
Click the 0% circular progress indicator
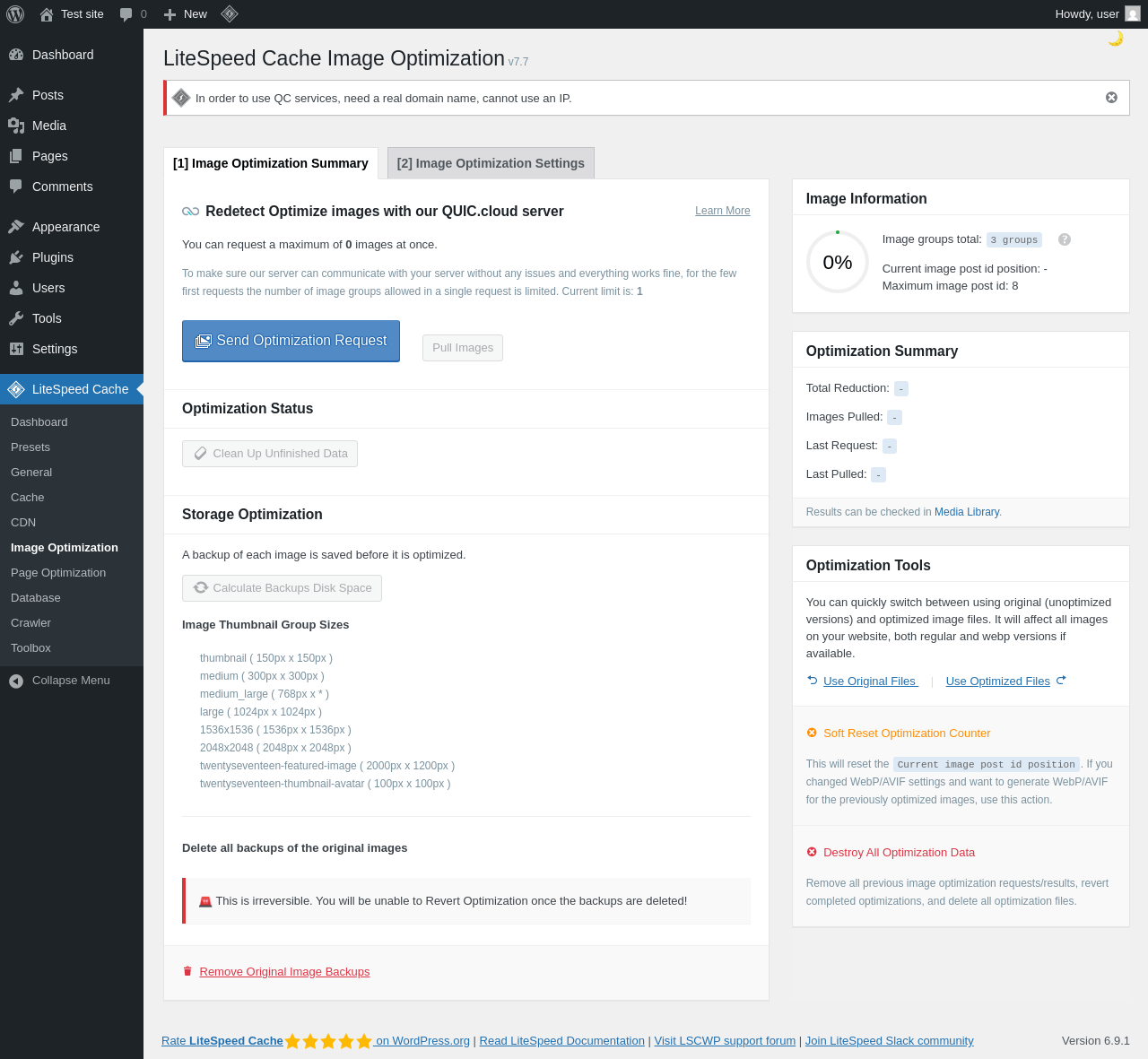tap(838, 262)
